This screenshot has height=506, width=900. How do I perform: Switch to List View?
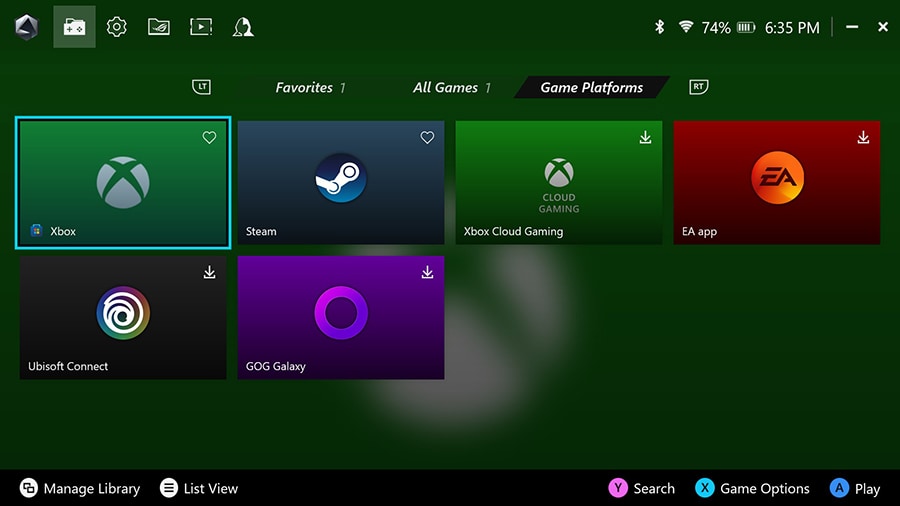[199, 489]
